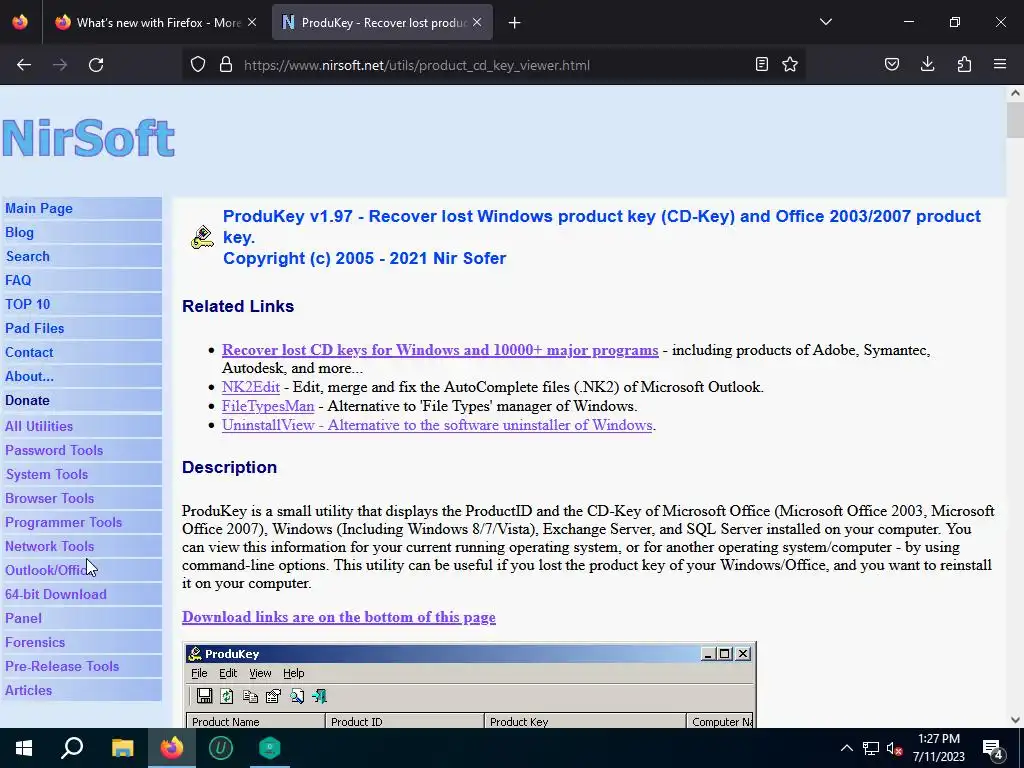Open Browser Tools sidebar link
1024x768 pixels.
[x=50, y=498]
